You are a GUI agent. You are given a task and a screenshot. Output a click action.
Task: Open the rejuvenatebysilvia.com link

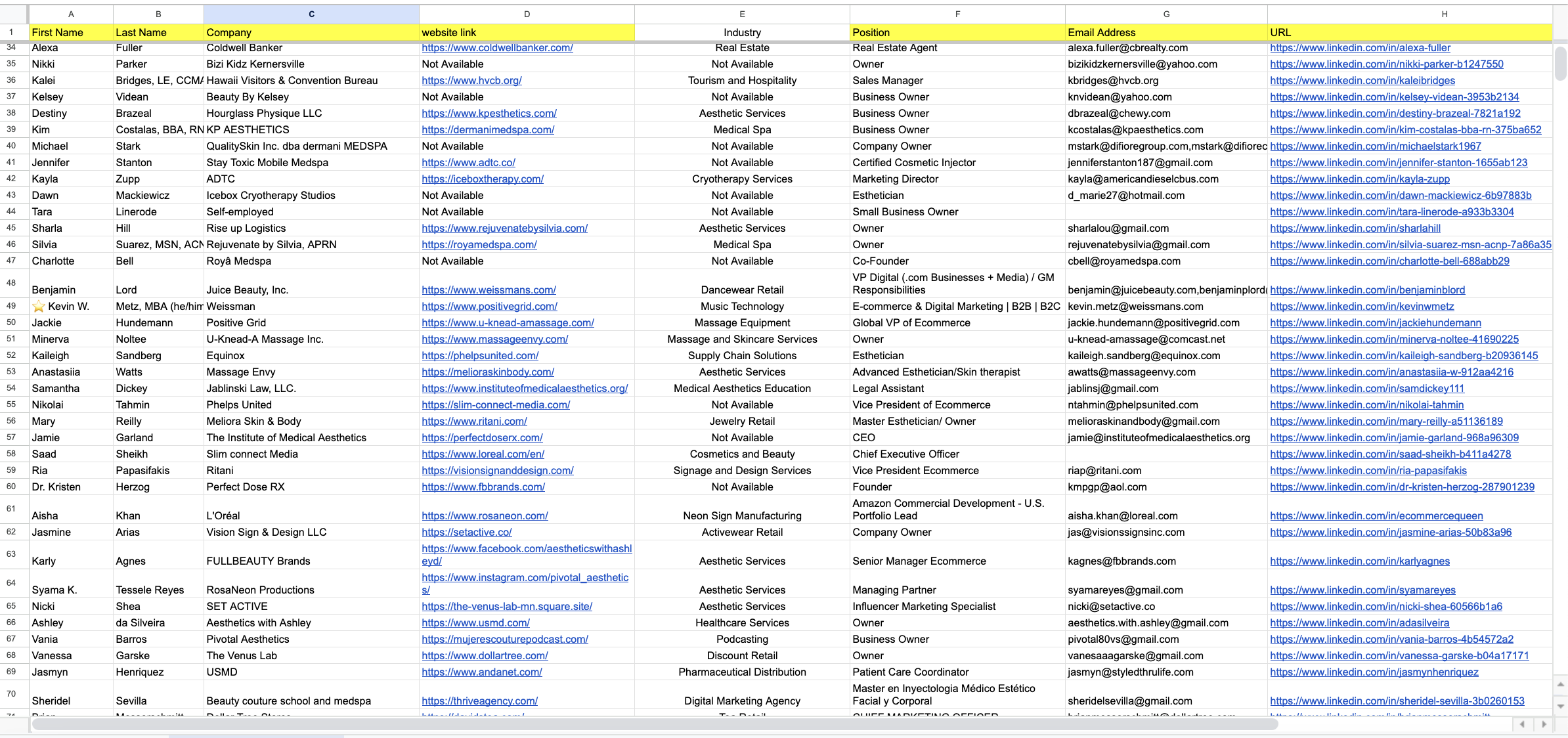(504, 228)
